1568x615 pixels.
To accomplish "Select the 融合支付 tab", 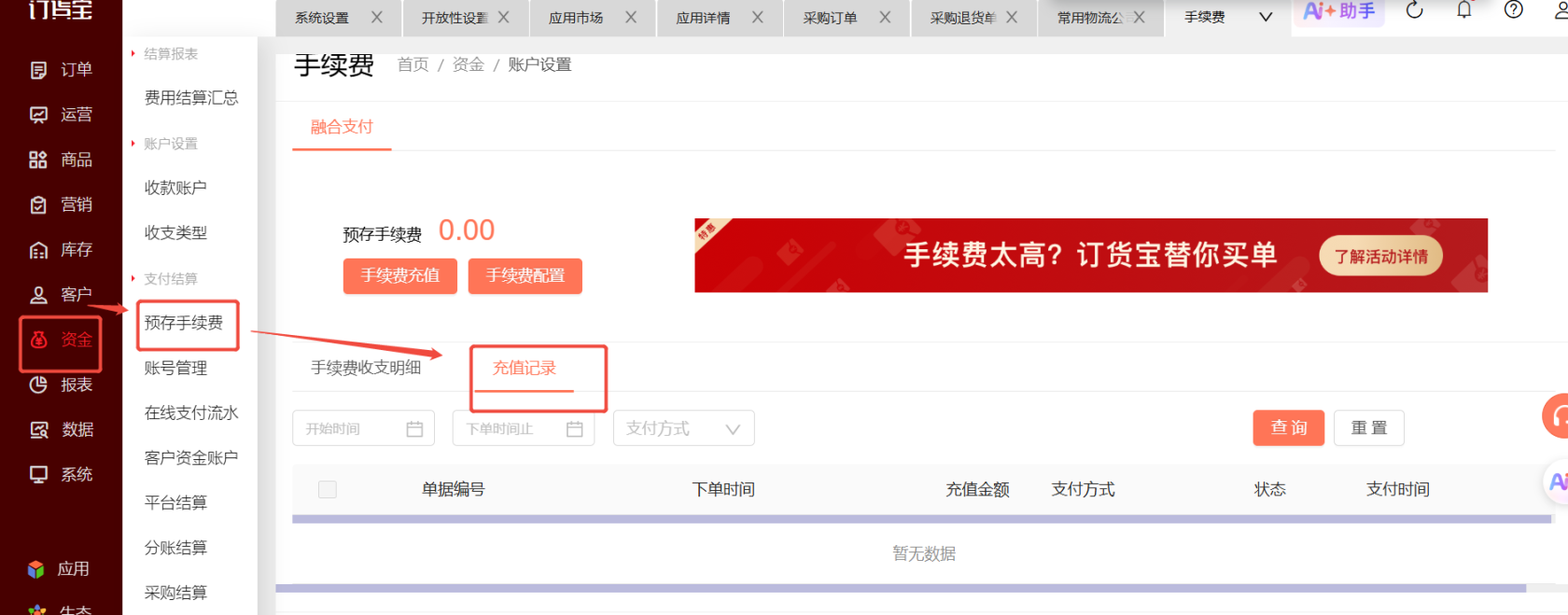I will [x=342, y=127].
